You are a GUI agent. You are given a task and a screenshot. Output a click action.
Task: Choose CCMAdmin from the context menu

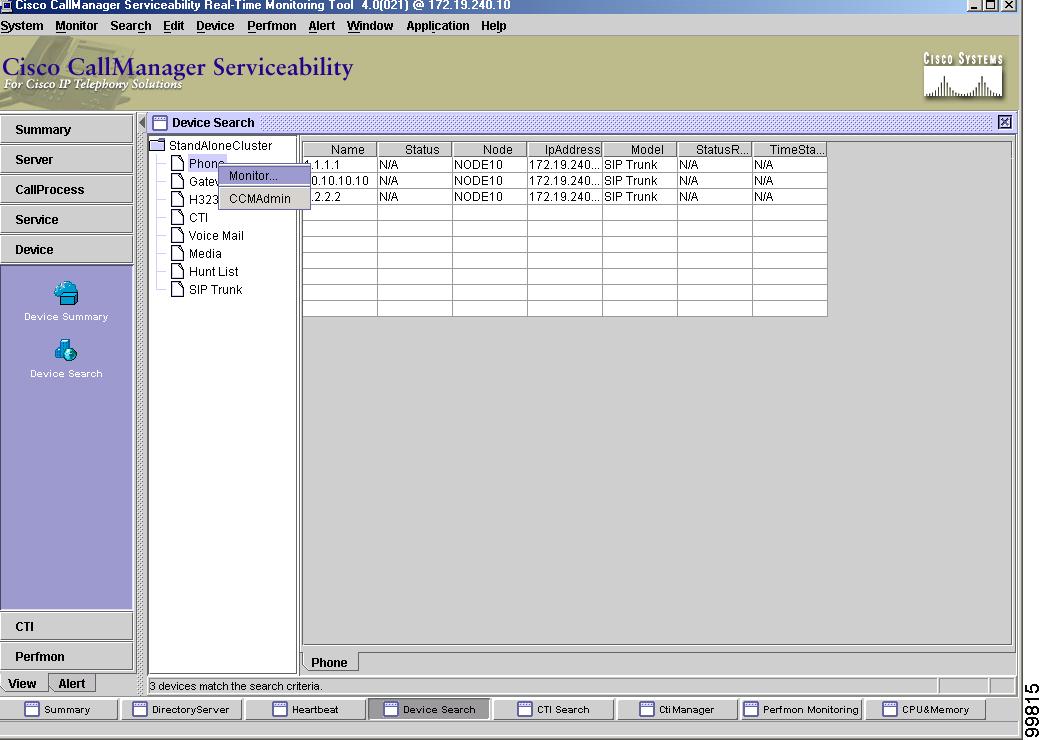tap(265, 199)
